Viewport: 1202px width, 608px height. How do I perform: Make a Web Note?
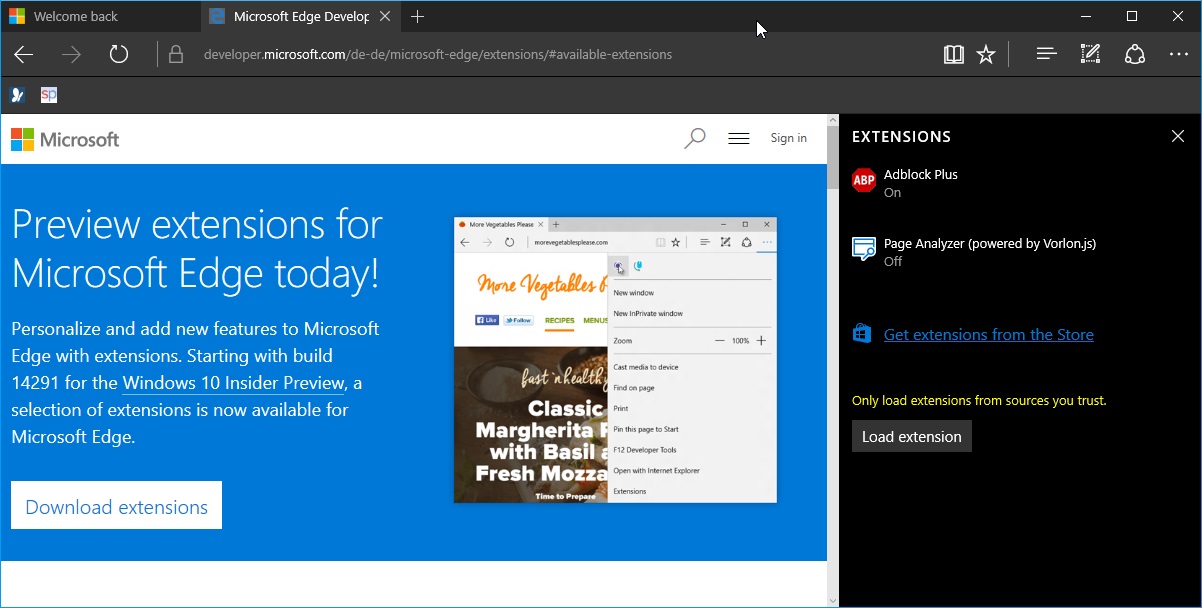click(1090, 54)
